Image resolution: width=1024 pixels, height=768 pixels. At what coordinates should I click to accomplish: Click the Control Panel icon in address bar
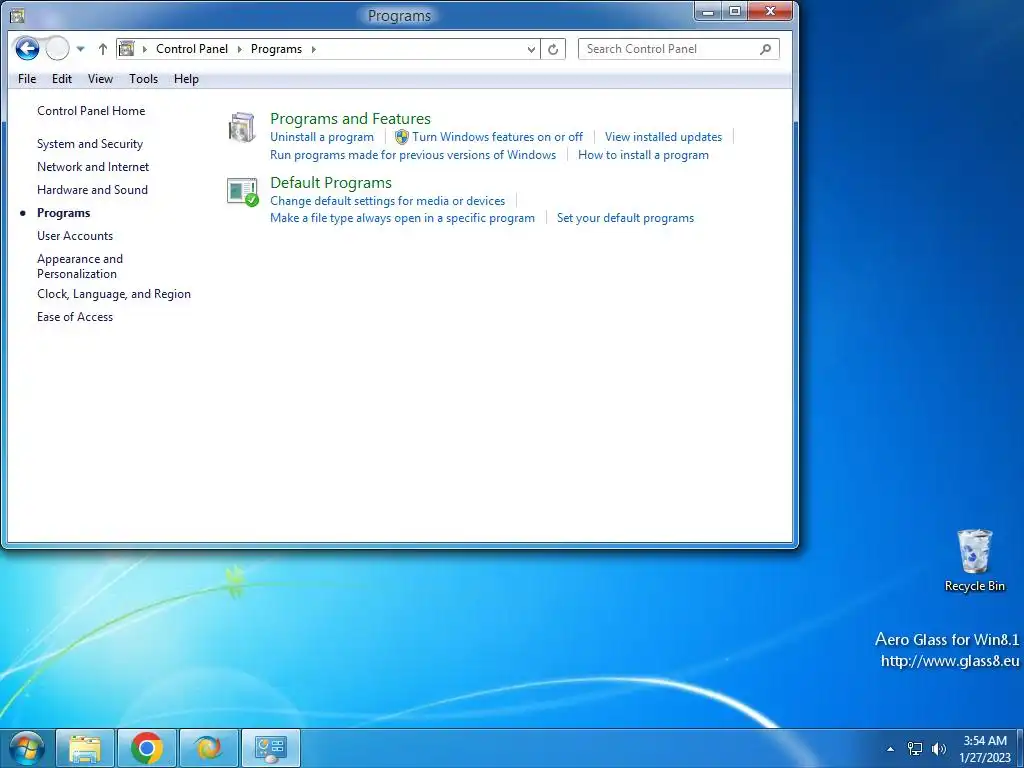[127, 49]
